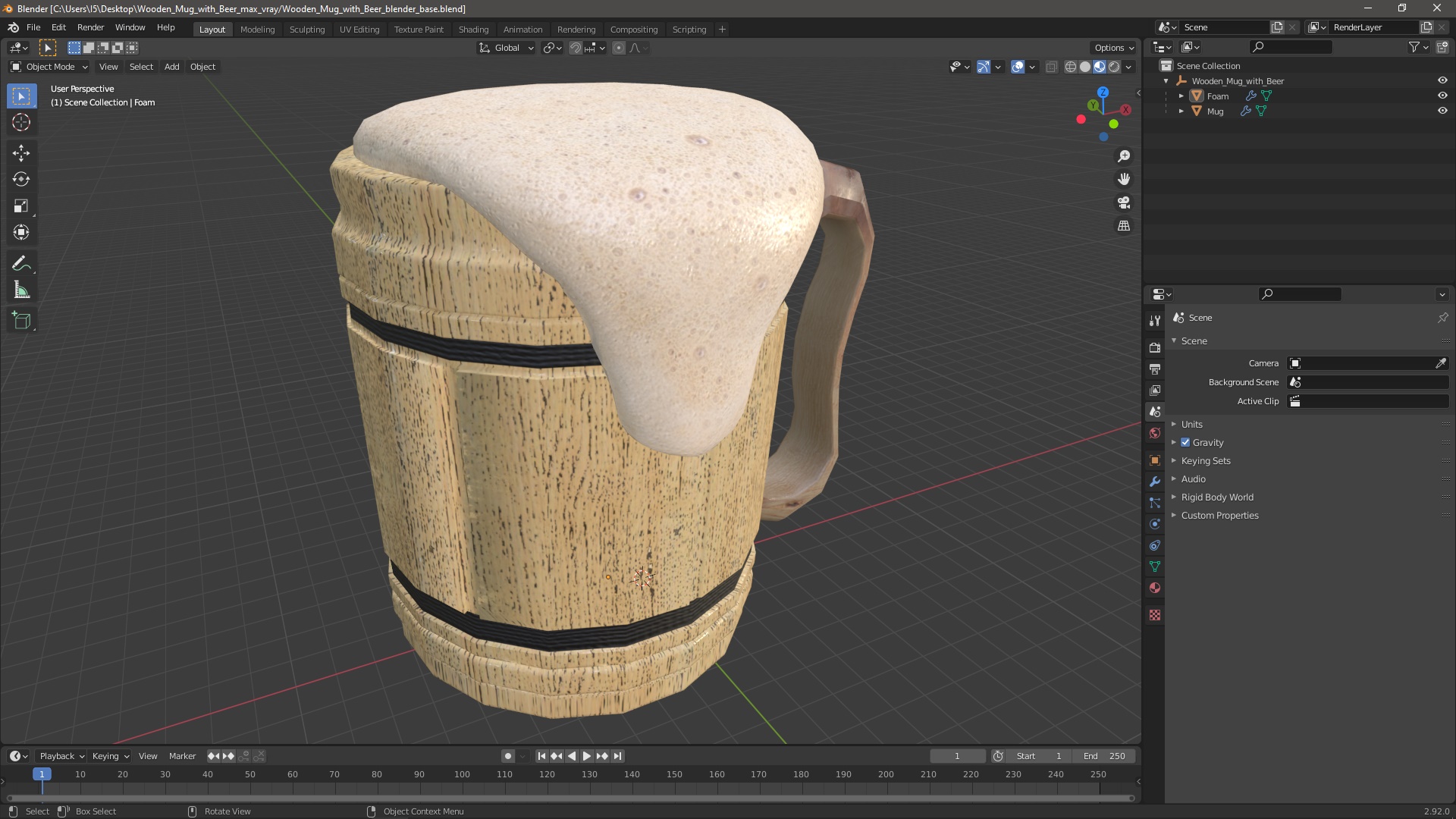The image size is (1456, 819).
Task: Toggle viewport gizmos visibility
Action: click(983, 67)
